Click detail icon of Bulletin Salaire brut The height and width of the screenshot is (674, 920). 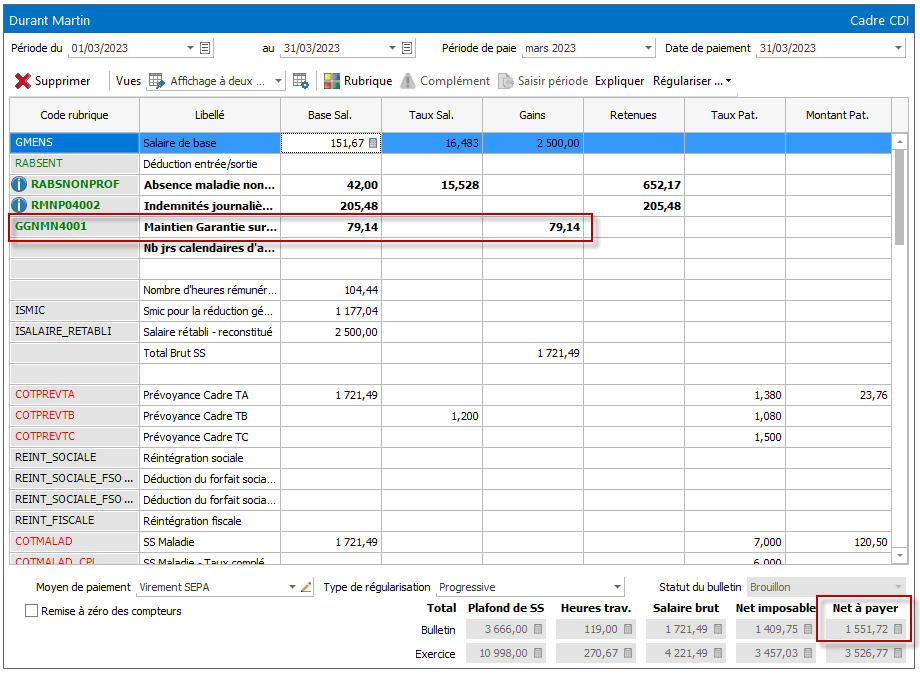[x=718, y=629]
